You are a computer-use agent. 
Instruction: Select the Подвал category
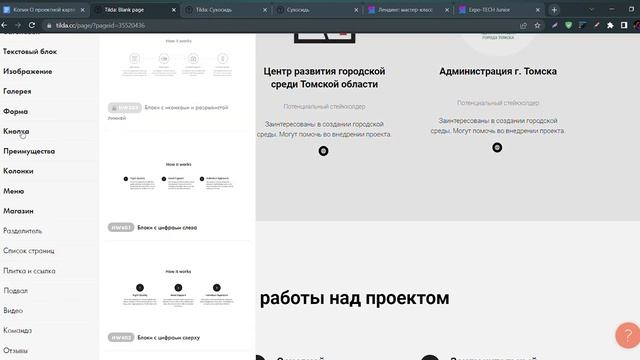coord(16,291)
